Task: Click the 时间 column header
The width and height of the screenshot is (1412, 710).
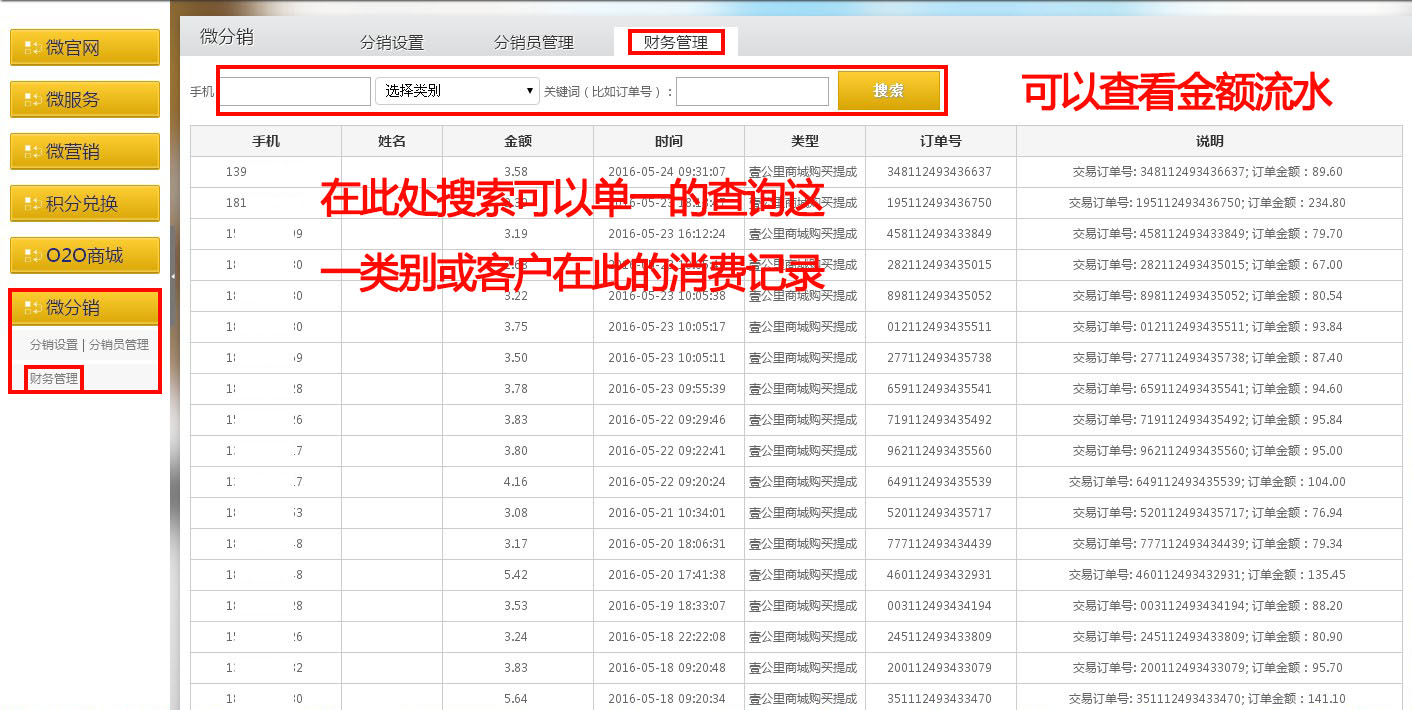Action: tap(668, 141)
